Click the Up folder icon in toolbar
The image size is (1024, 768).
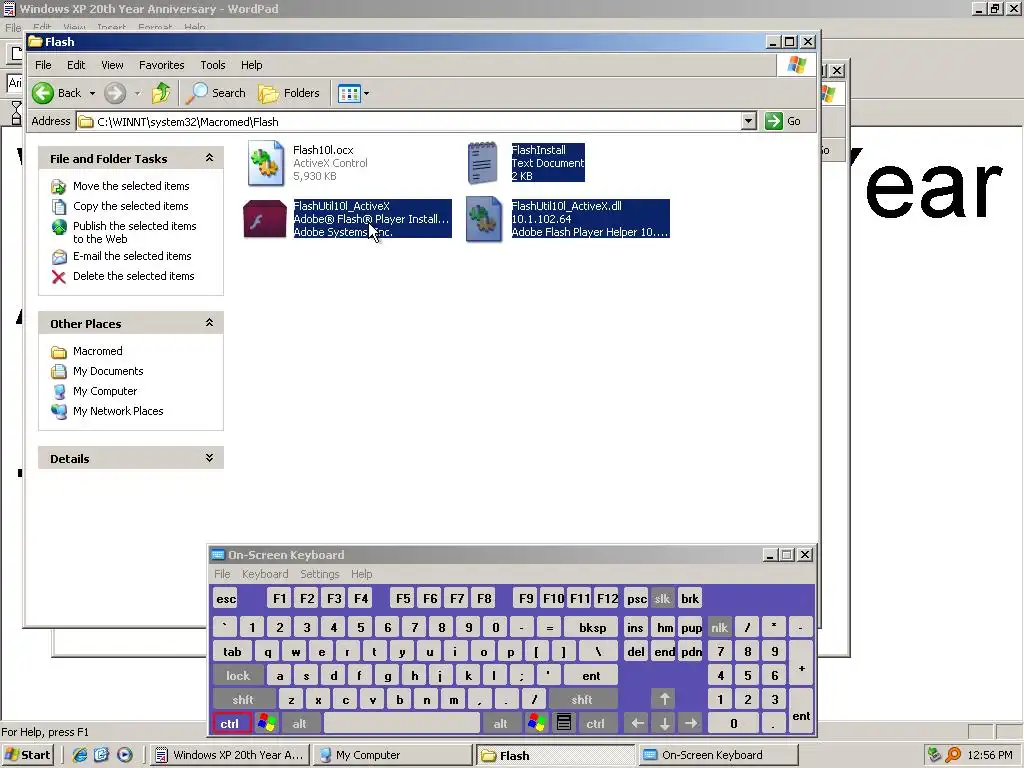[161, 93]
